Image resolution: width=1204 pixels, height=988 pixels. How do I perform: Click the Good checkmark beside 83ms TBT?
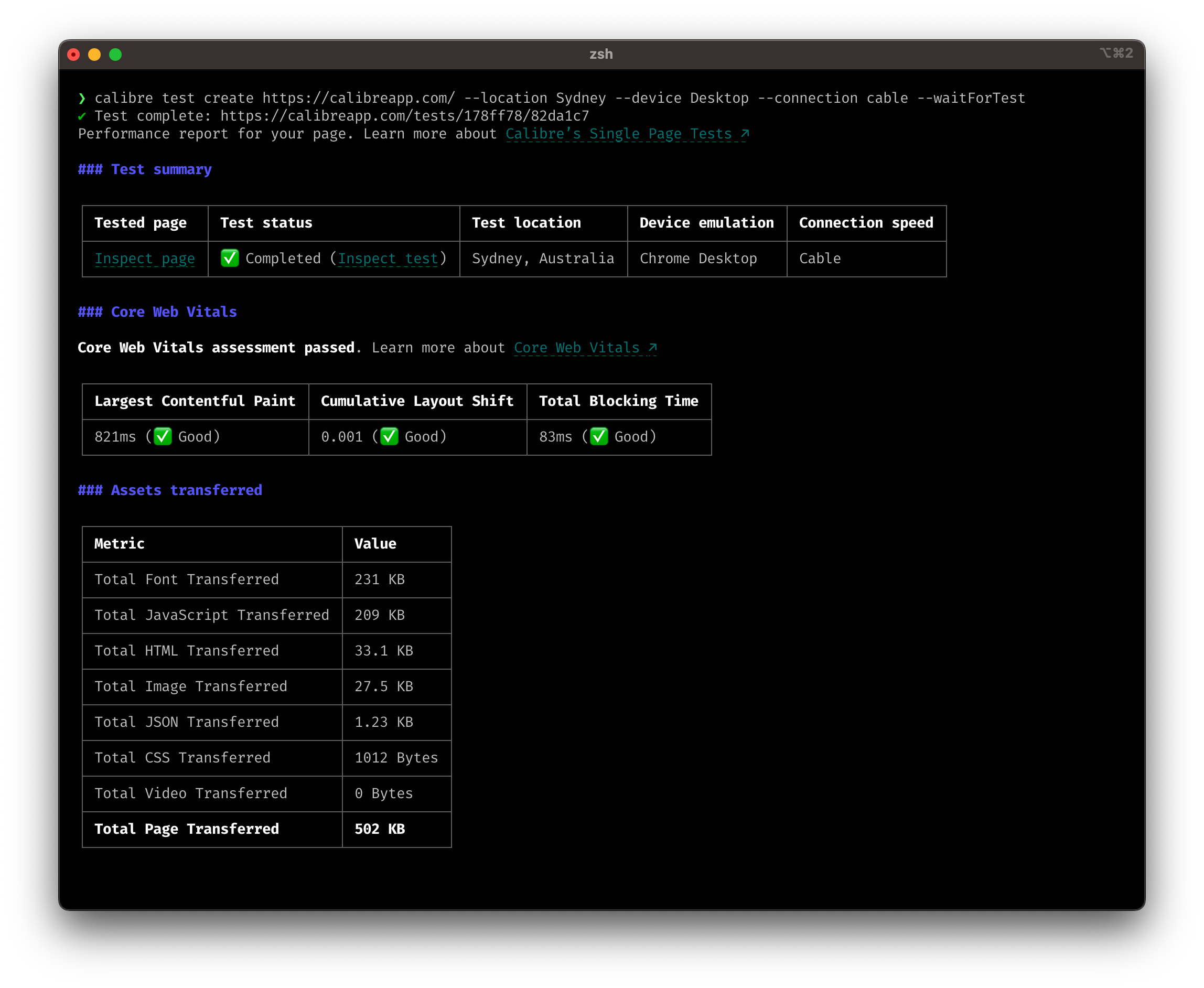tap(598, 436)
